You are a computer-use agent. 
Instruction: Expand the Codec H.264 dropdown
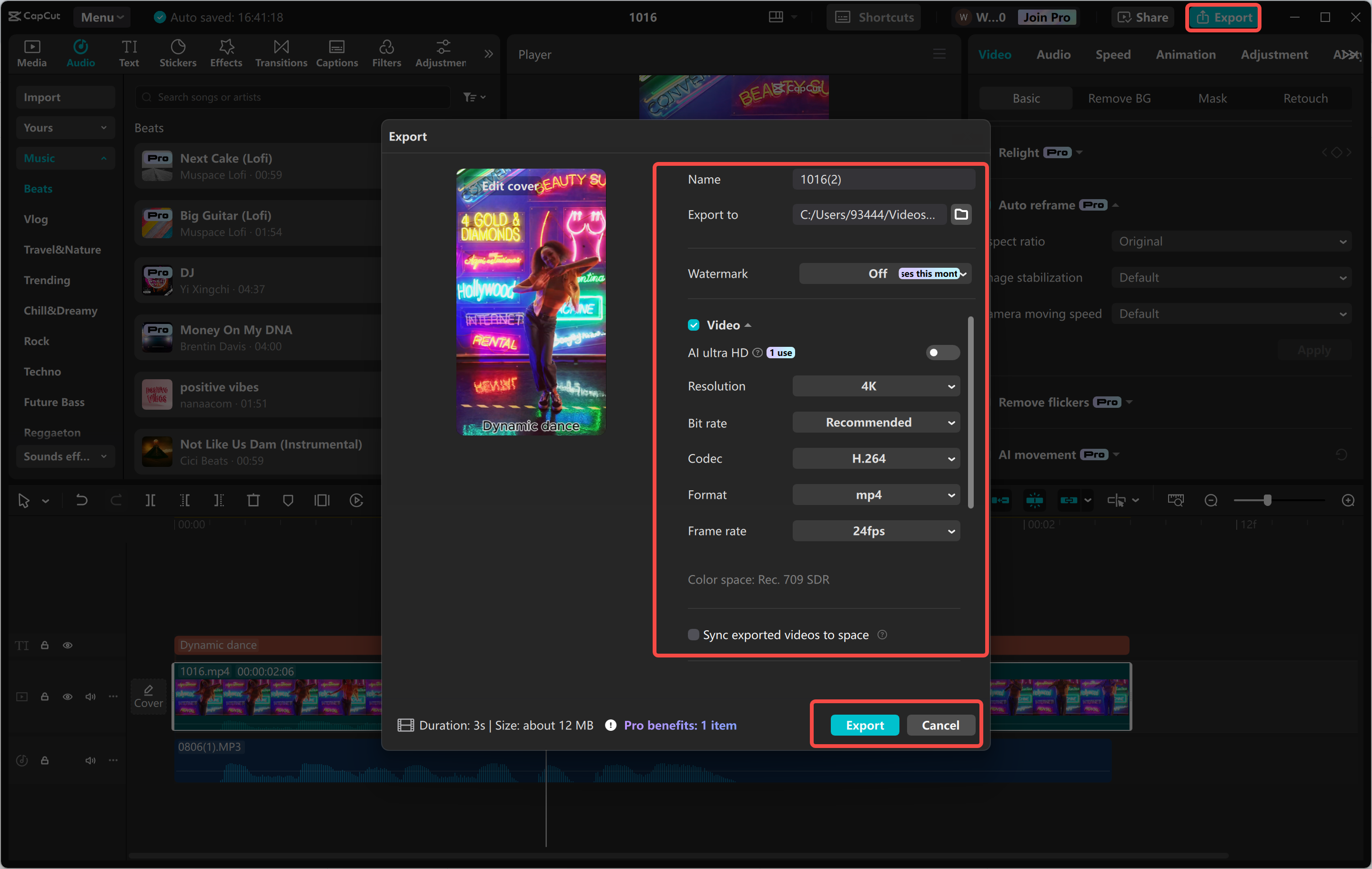(x=876, y=459)
